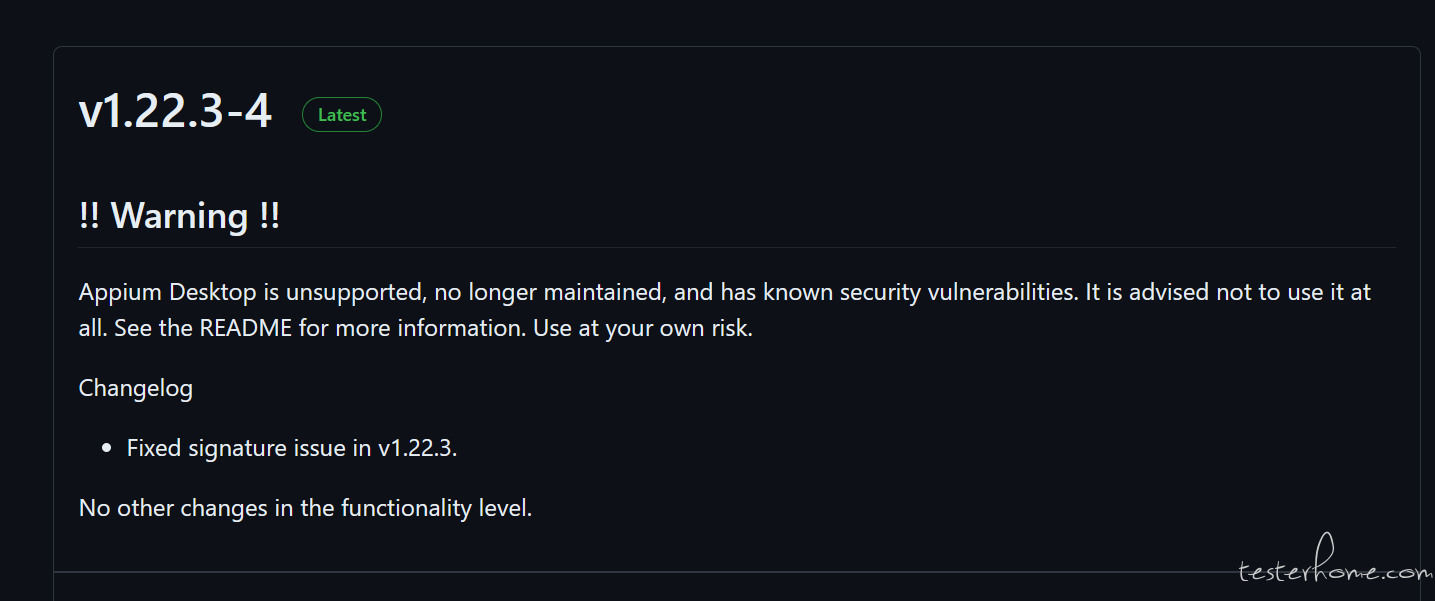The height and width of the screenshot is (601, 1435).
Task: Click the bullet point before Fixed signature
Action: 107,449
